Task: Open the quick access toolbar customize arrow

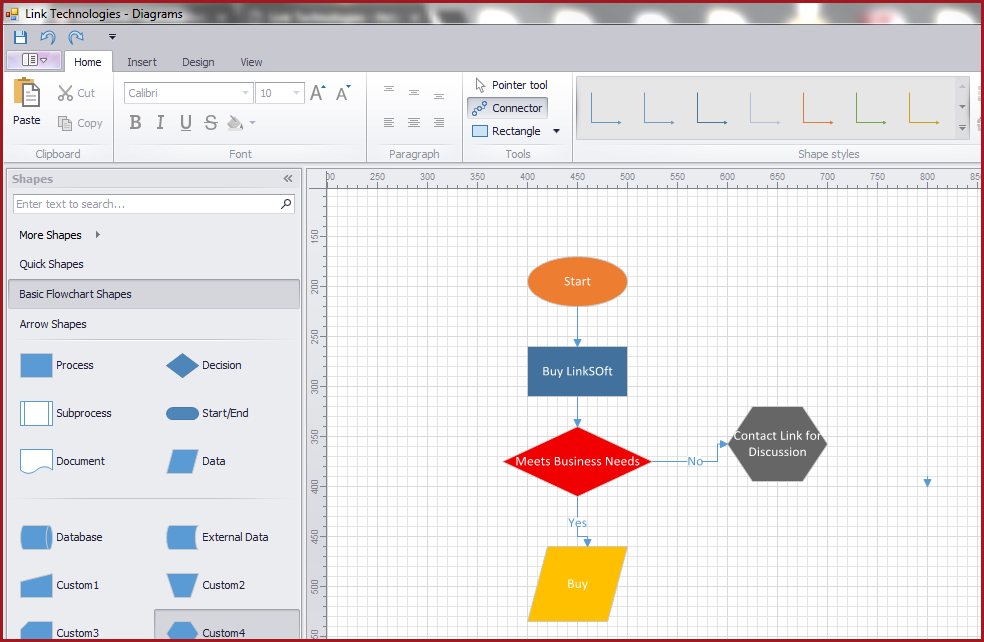Action: click(x=112, y=37)
